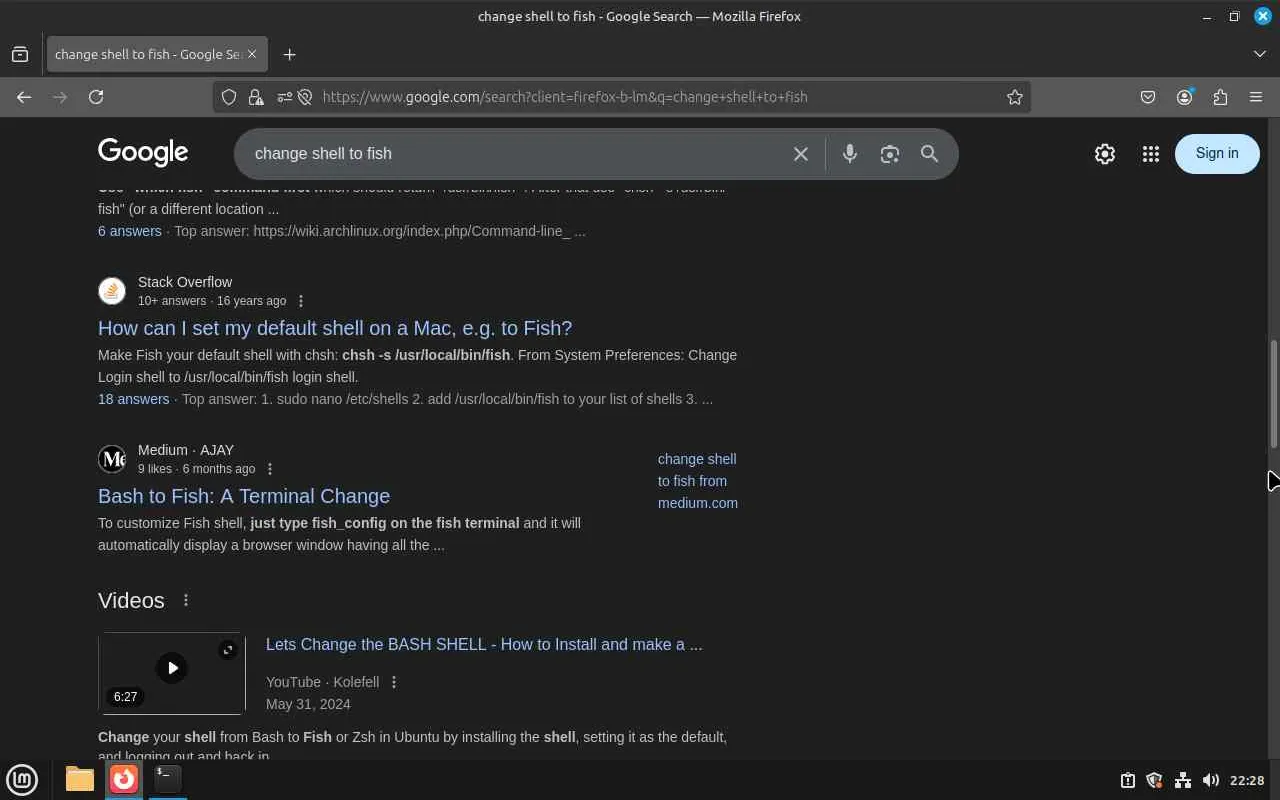Submit search with magnifier icon

click(x=929, y=154)
